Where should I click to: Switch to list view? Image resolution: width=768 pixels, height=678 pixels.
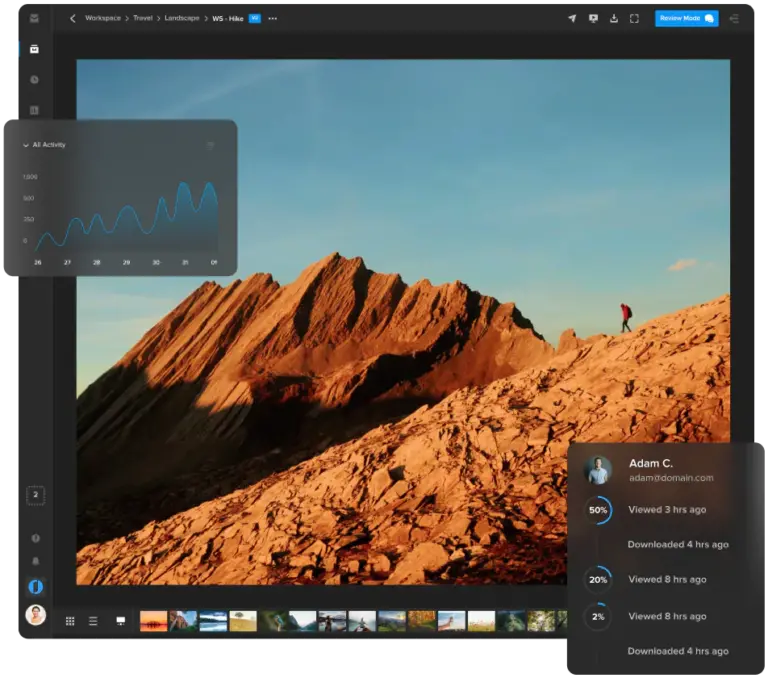pyautogui.click(x=93, y=621)
